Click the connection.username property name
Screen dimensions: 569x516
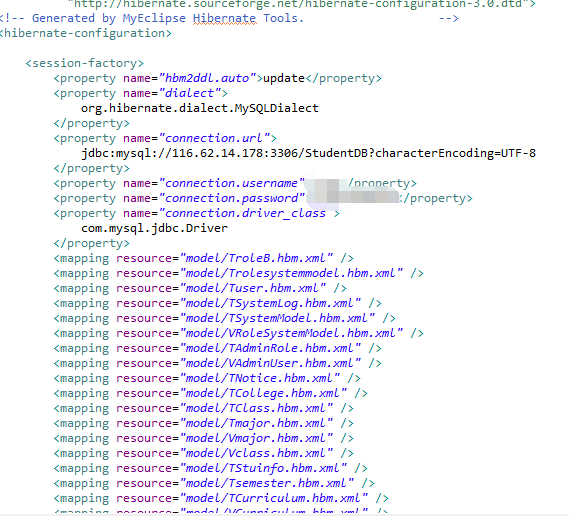point(232,183)
